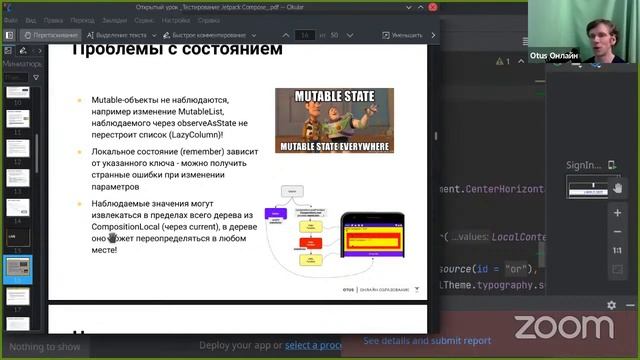The width and height of the screenshot is (640, 360).
Task: Click the Okular app icon in title bar
Action: [8, 7]
